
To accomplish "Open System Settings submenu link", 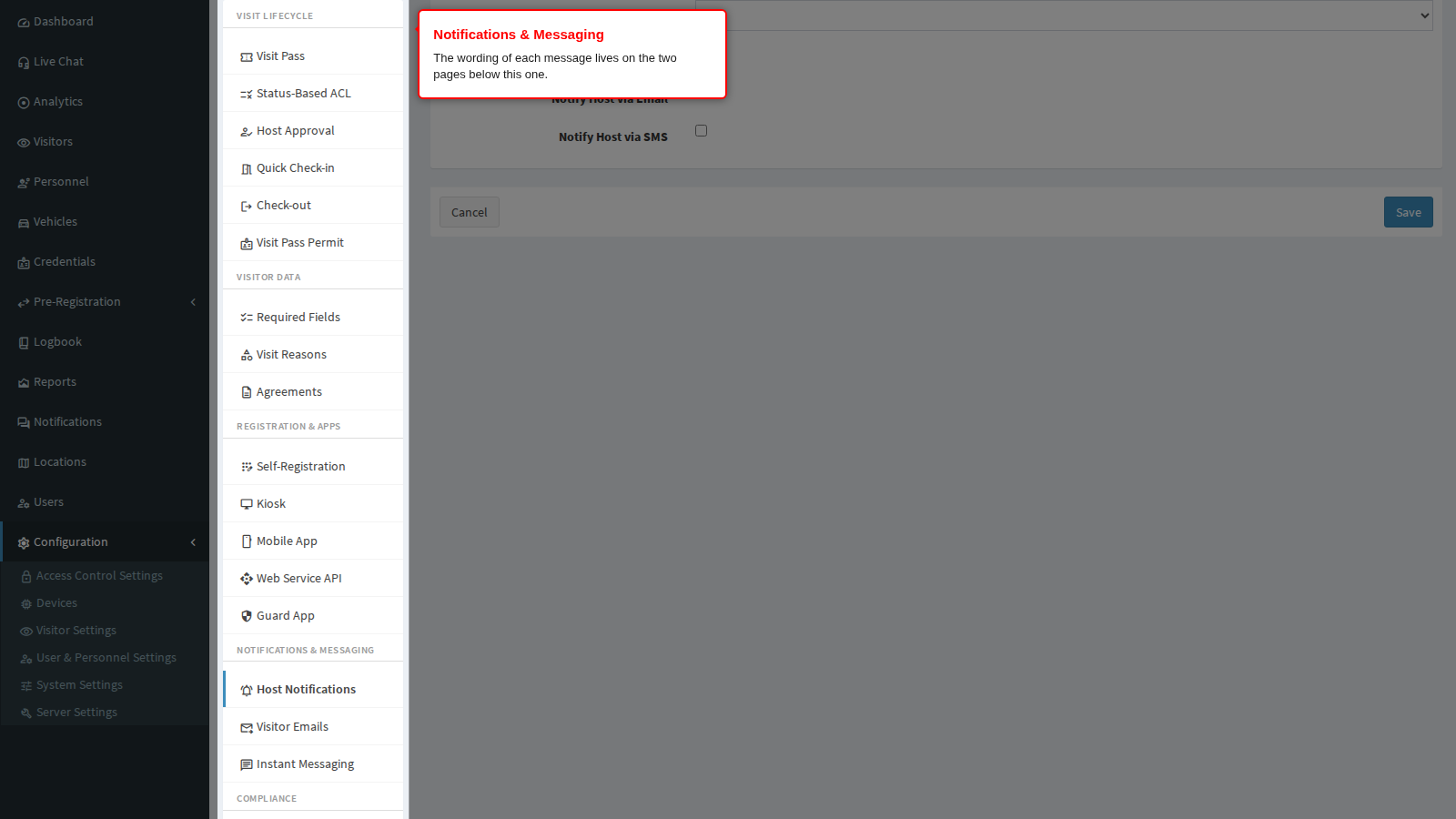I will pos(79,685).
